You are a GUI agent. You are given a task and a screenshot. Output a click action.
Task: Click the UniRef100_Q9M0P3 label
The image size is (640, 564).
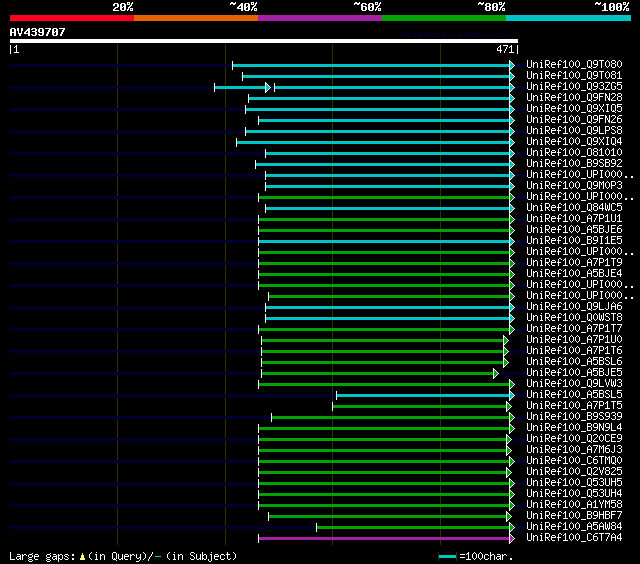tap(574, 185)
